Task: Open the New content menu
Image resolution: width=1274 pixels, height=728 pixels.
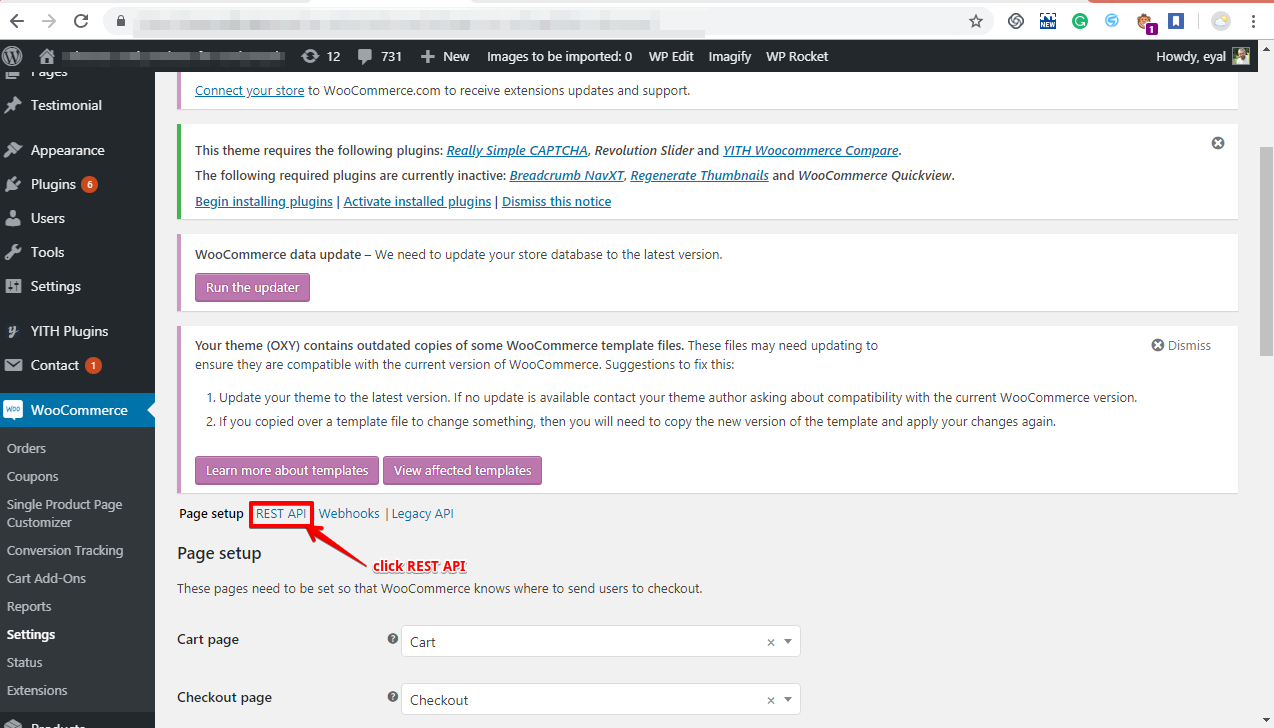Action: tap(445, 56)
